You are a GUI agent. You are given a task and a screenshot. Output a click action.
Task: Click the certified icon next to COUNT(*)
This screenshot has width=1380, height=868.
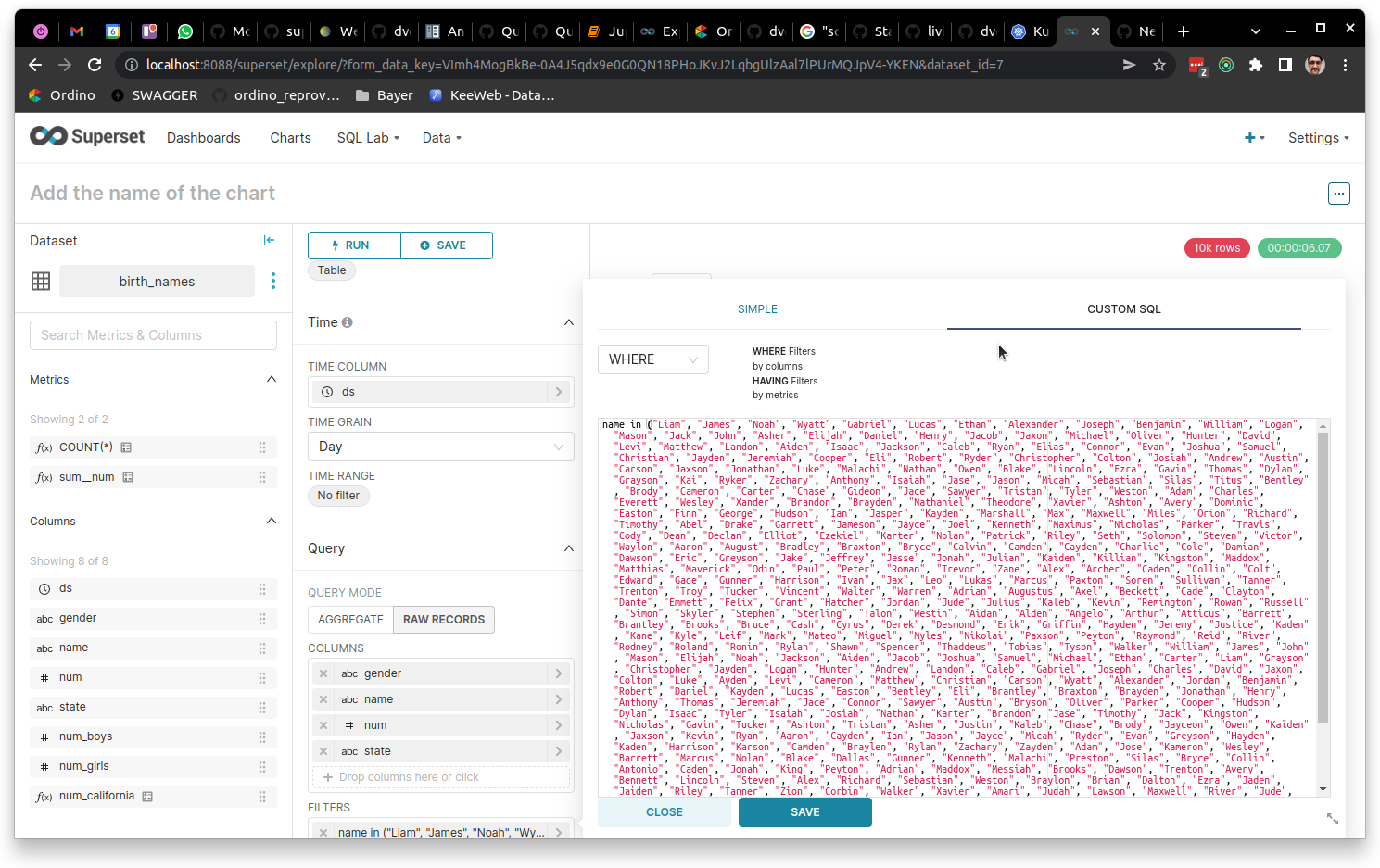pyautogui.click(x=126, y=447)
